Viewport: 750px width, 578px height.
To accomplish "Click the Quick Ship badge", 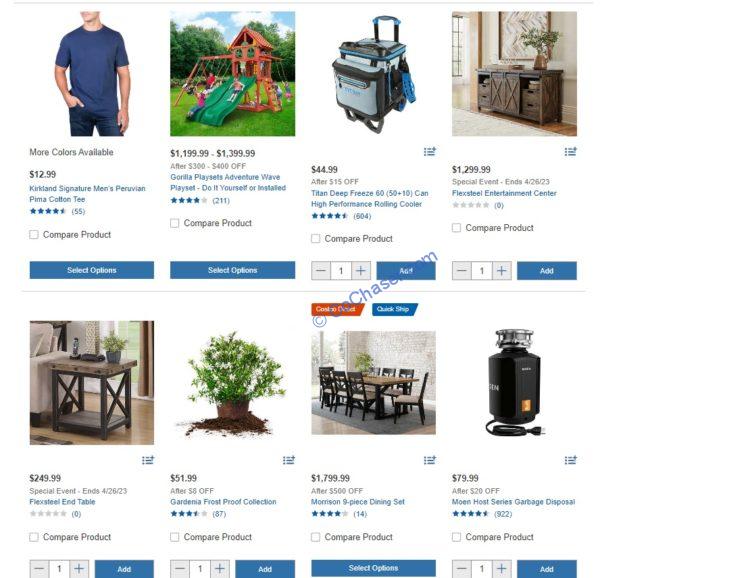I will point(395,309).
